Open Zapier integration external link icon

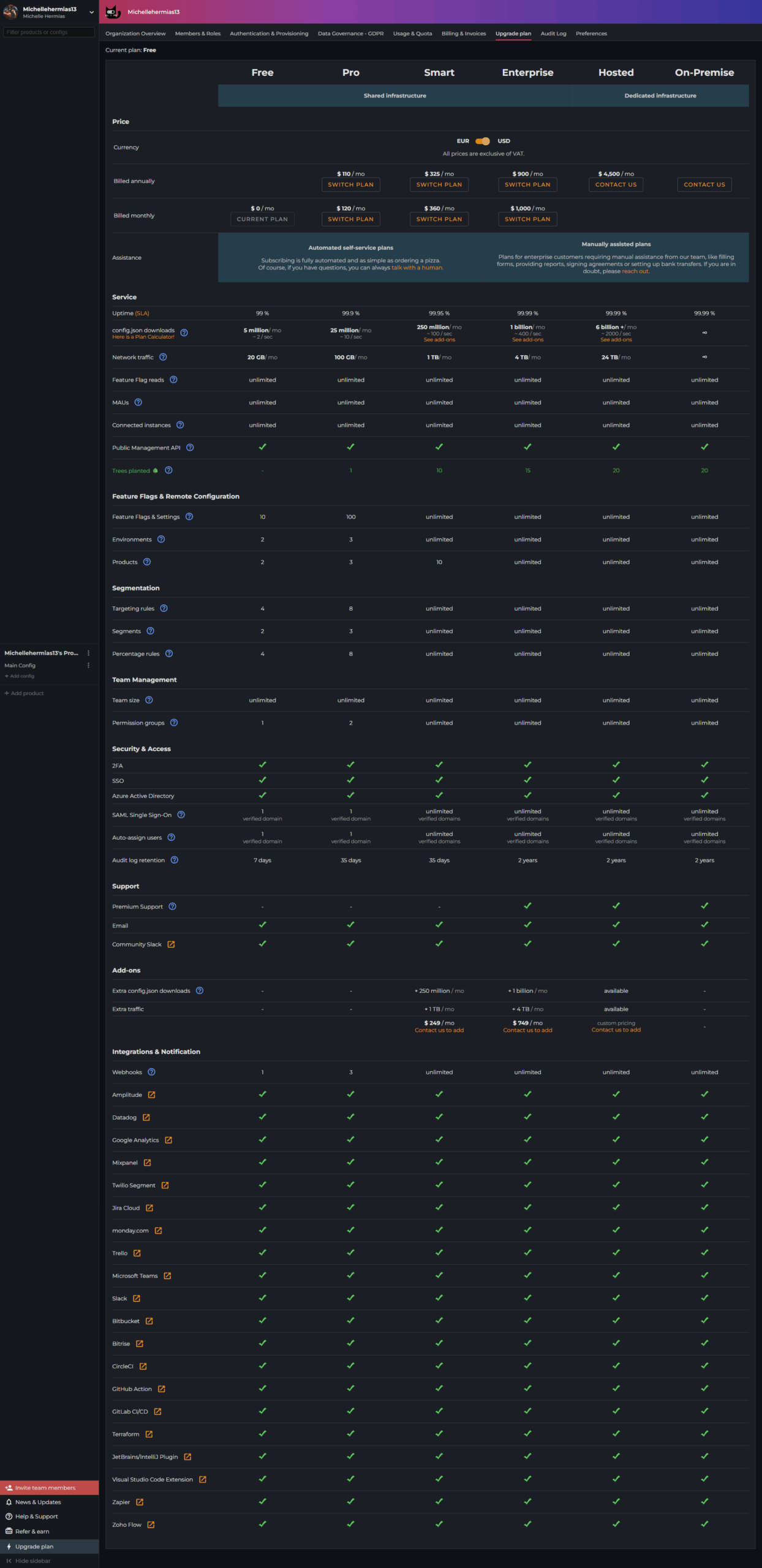click(140, 1502)
